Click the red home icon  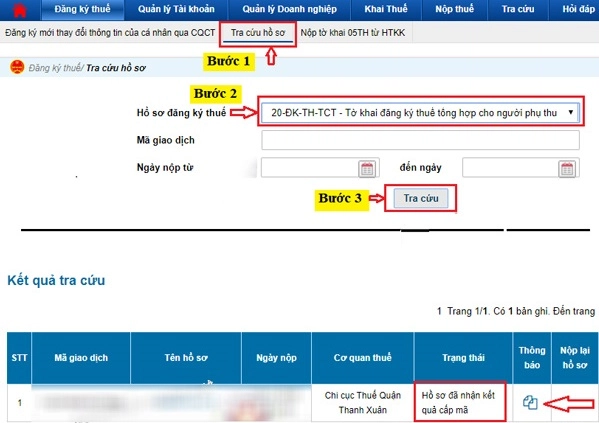(x=19, y=10)
